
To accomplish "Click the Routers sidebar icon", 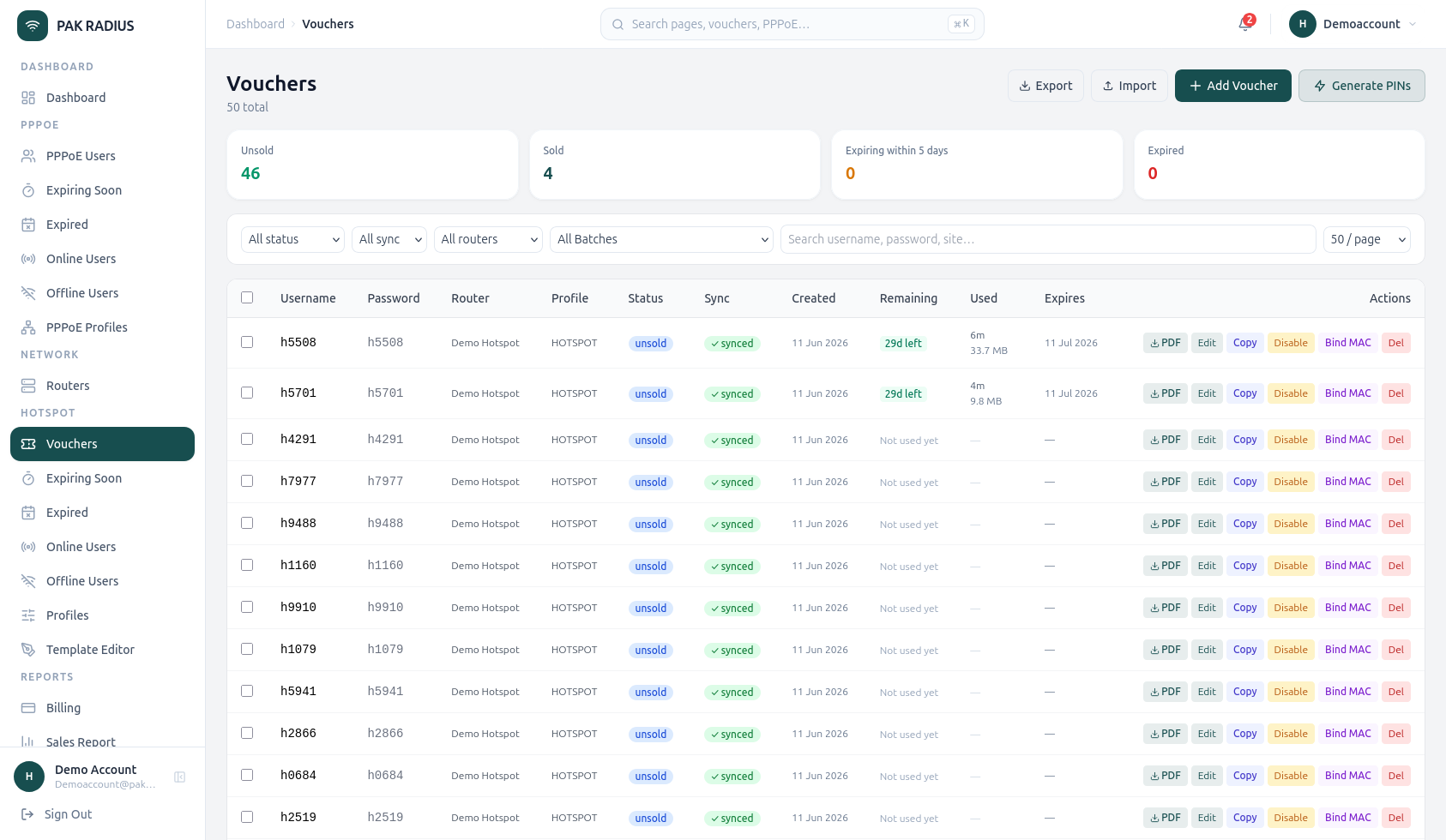I will pos(28,386).
